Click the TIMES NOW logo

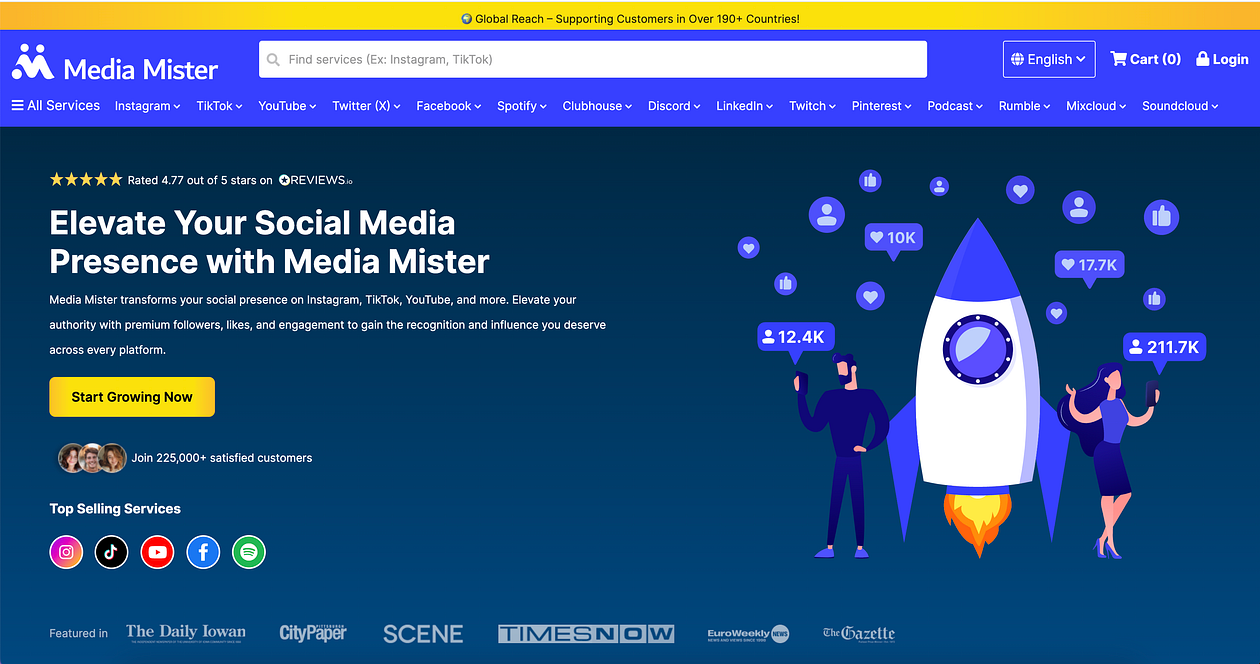click(586, 634)
